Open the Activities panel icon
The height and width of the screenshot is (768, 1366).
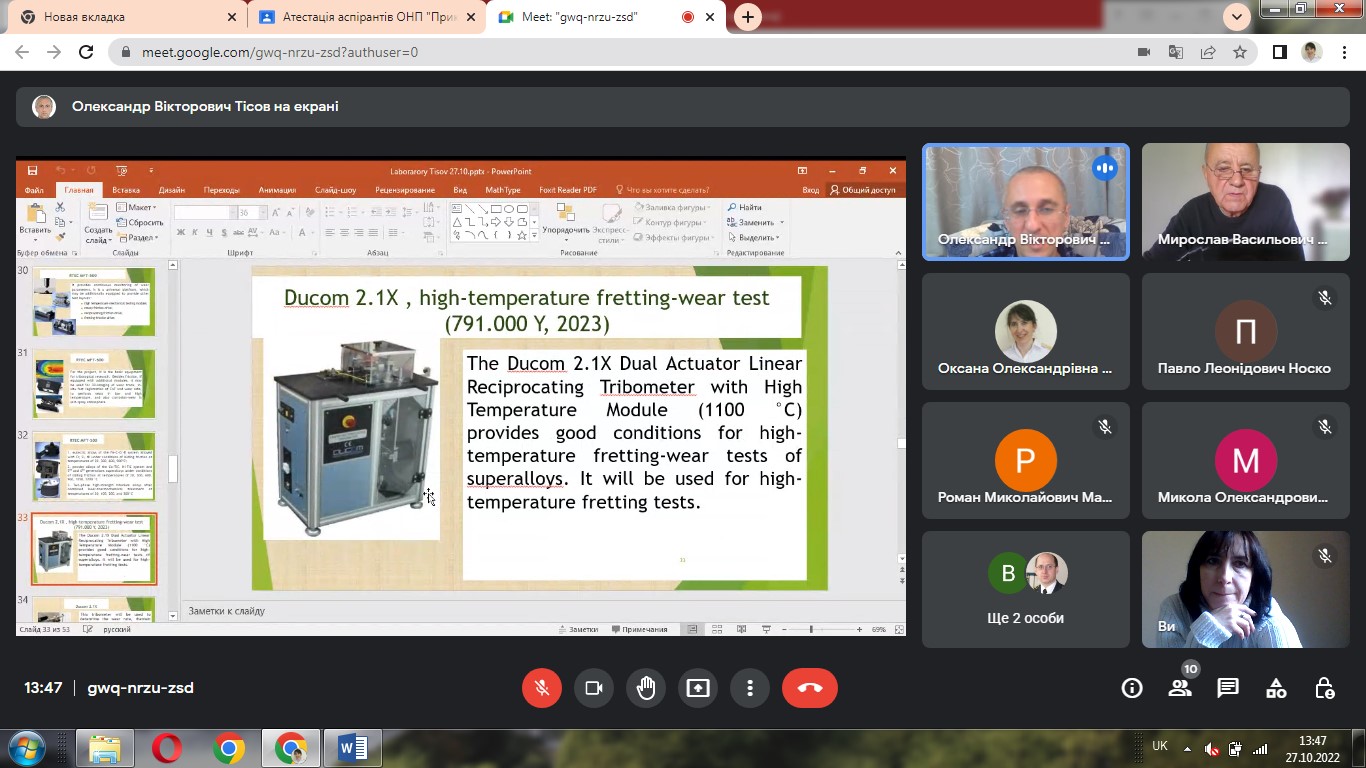tap(1276, 688)
